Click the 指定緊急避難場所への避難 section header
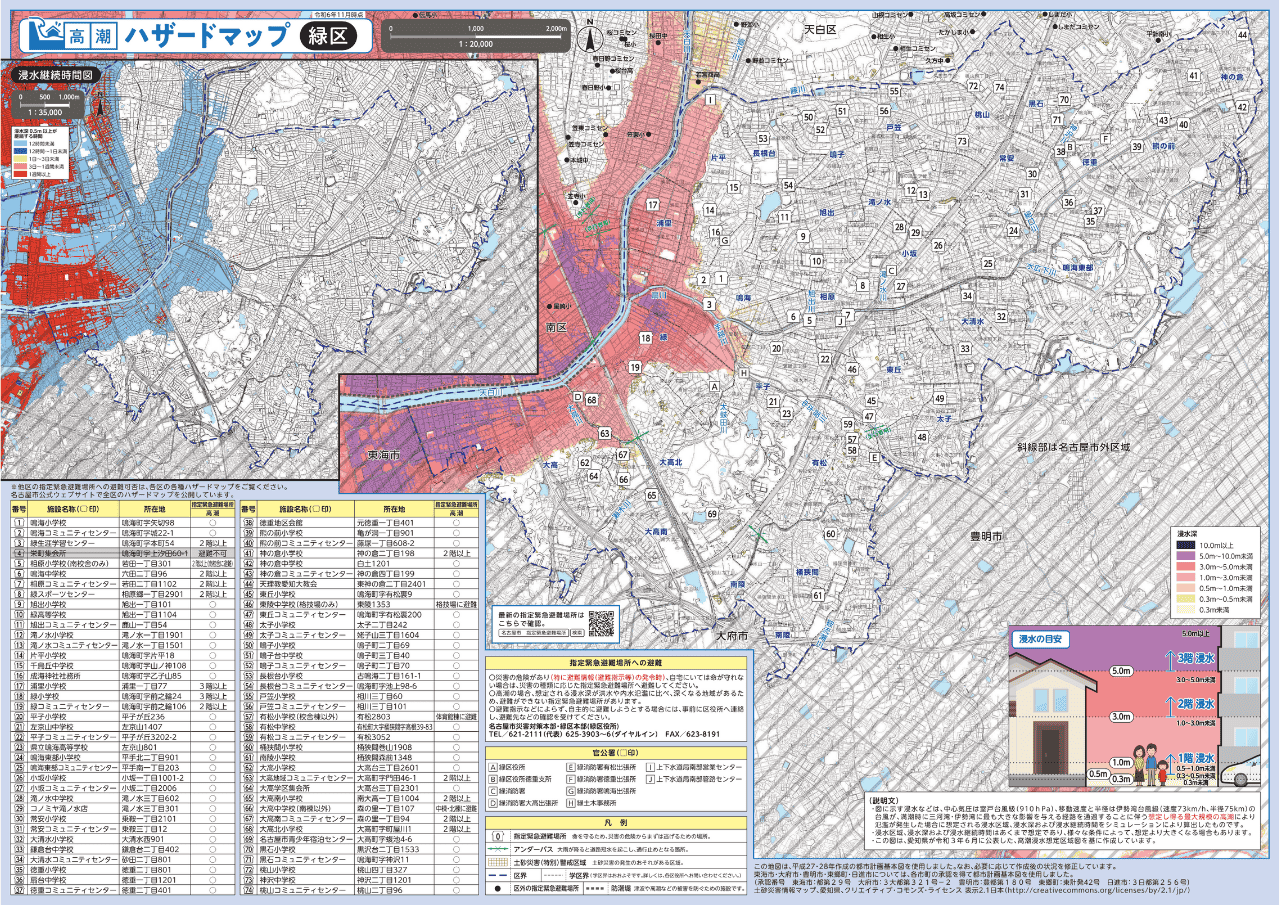This screenshot has height=905, width=1280. click(614, 662)
